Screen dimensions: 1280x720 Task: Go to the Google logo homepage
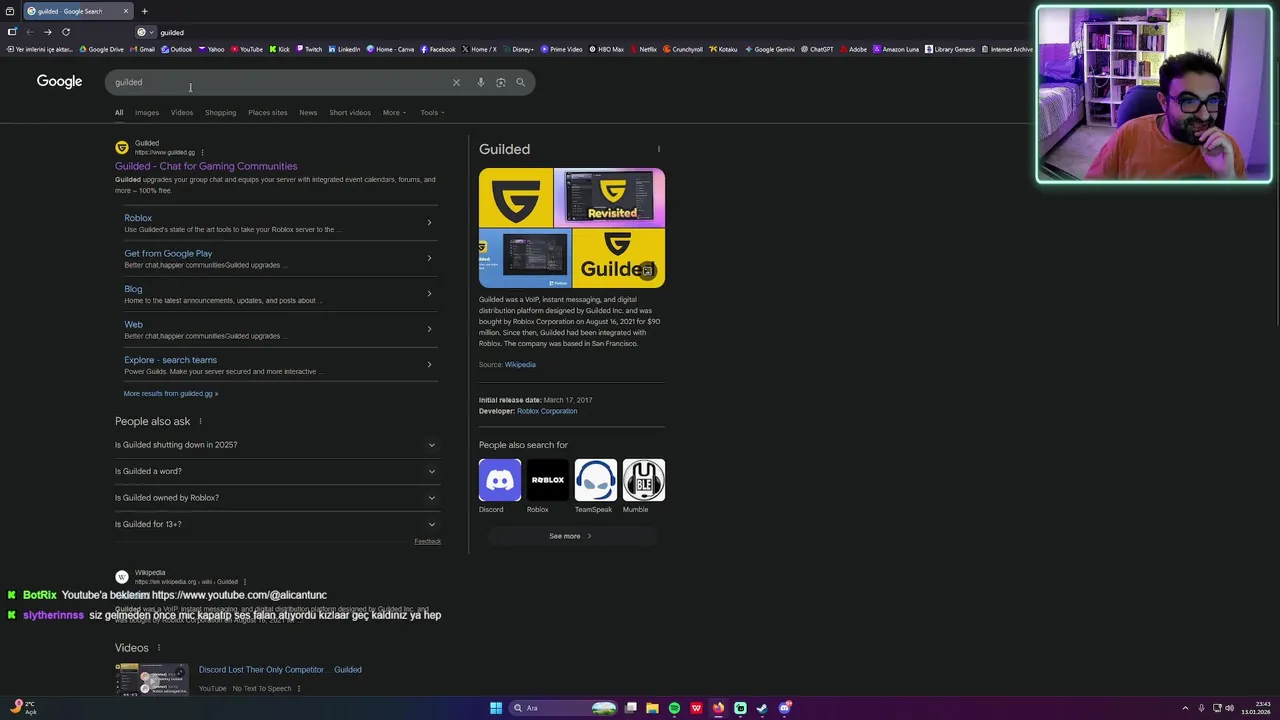tap(59, 82)
